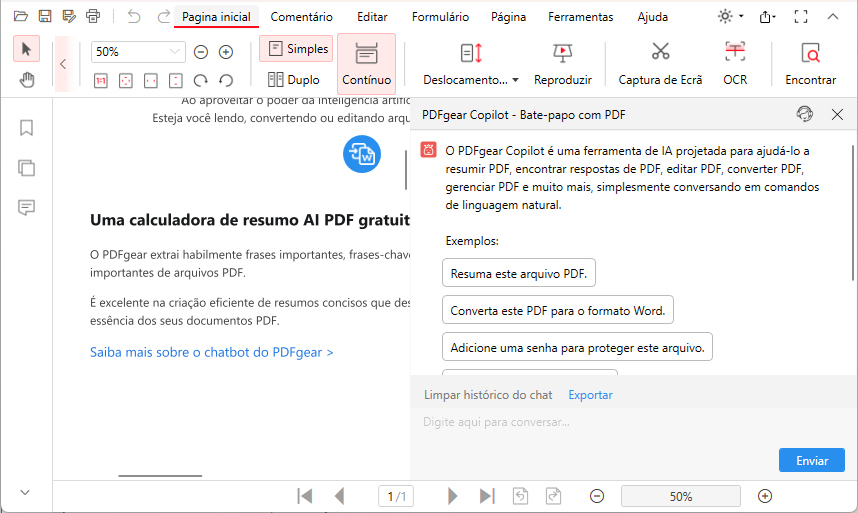Go to the previous page
The width and height of the screenshot is (858, 513).
coord(339,496)
